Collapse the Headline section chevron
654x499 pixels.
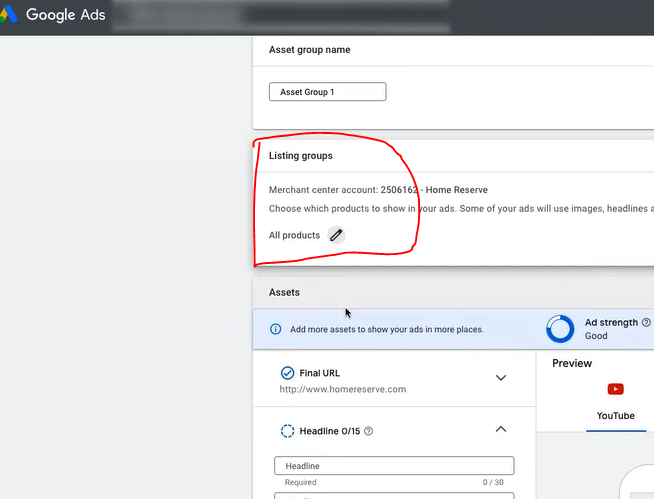501,429
